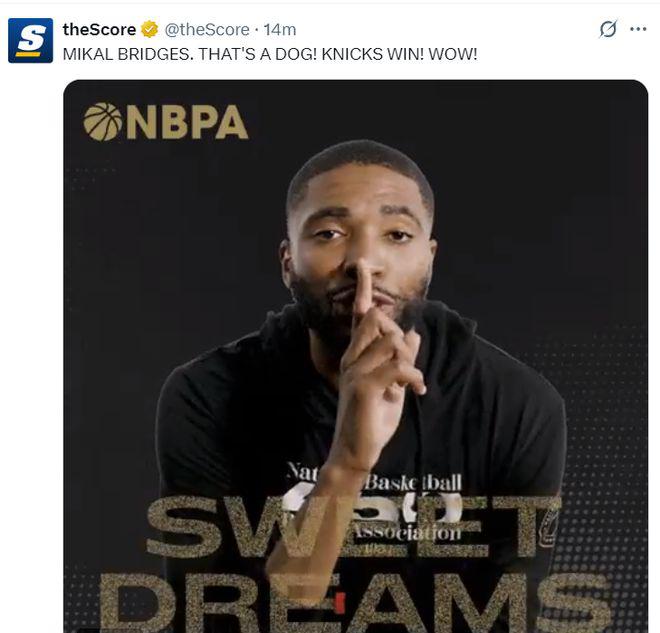
Task: Click the gold verified badge
Action: (149, 29)
